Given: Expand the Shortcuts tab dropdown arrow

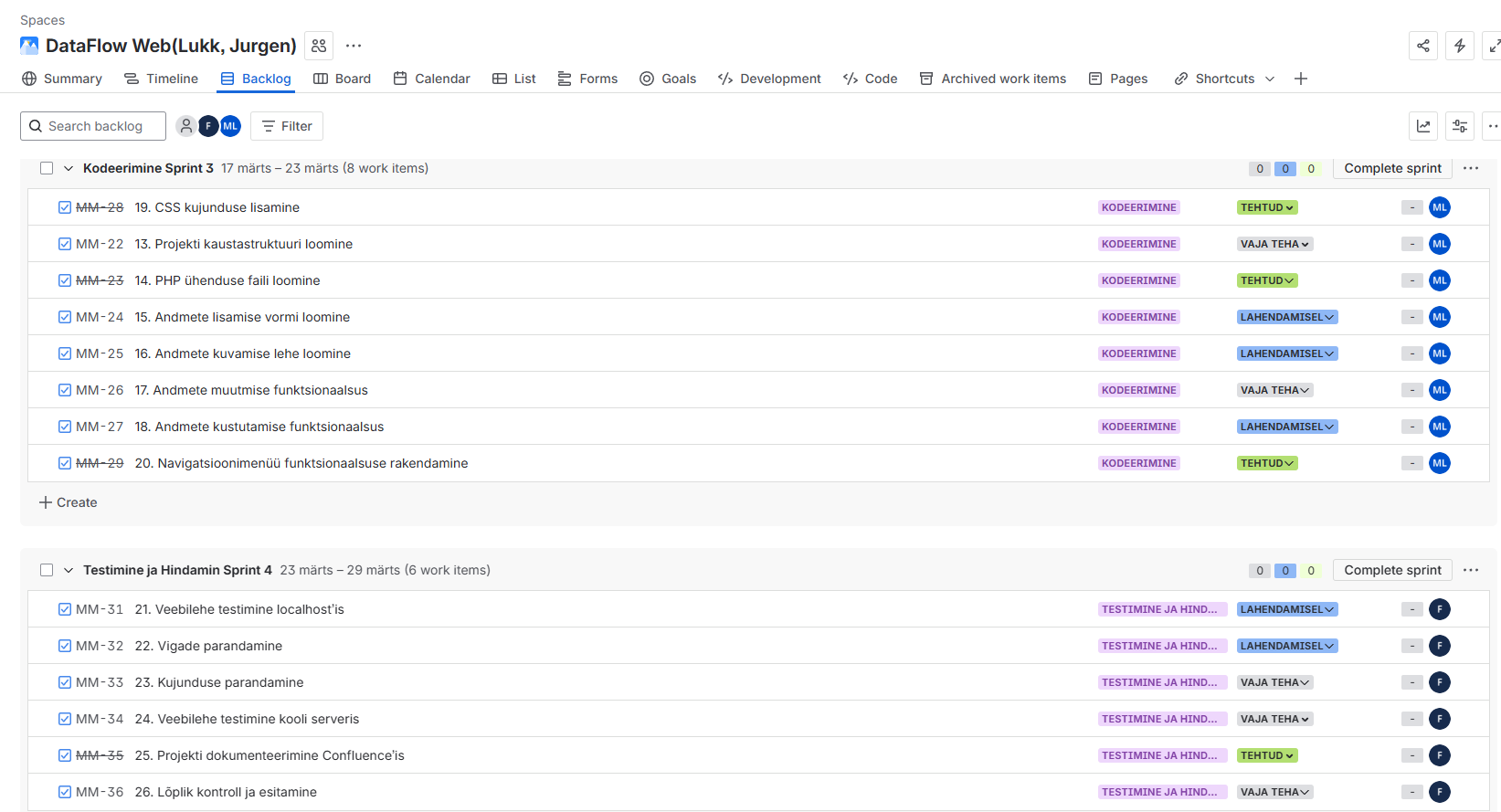Looking at the screenshot, I should click(x=1269, y=79).
